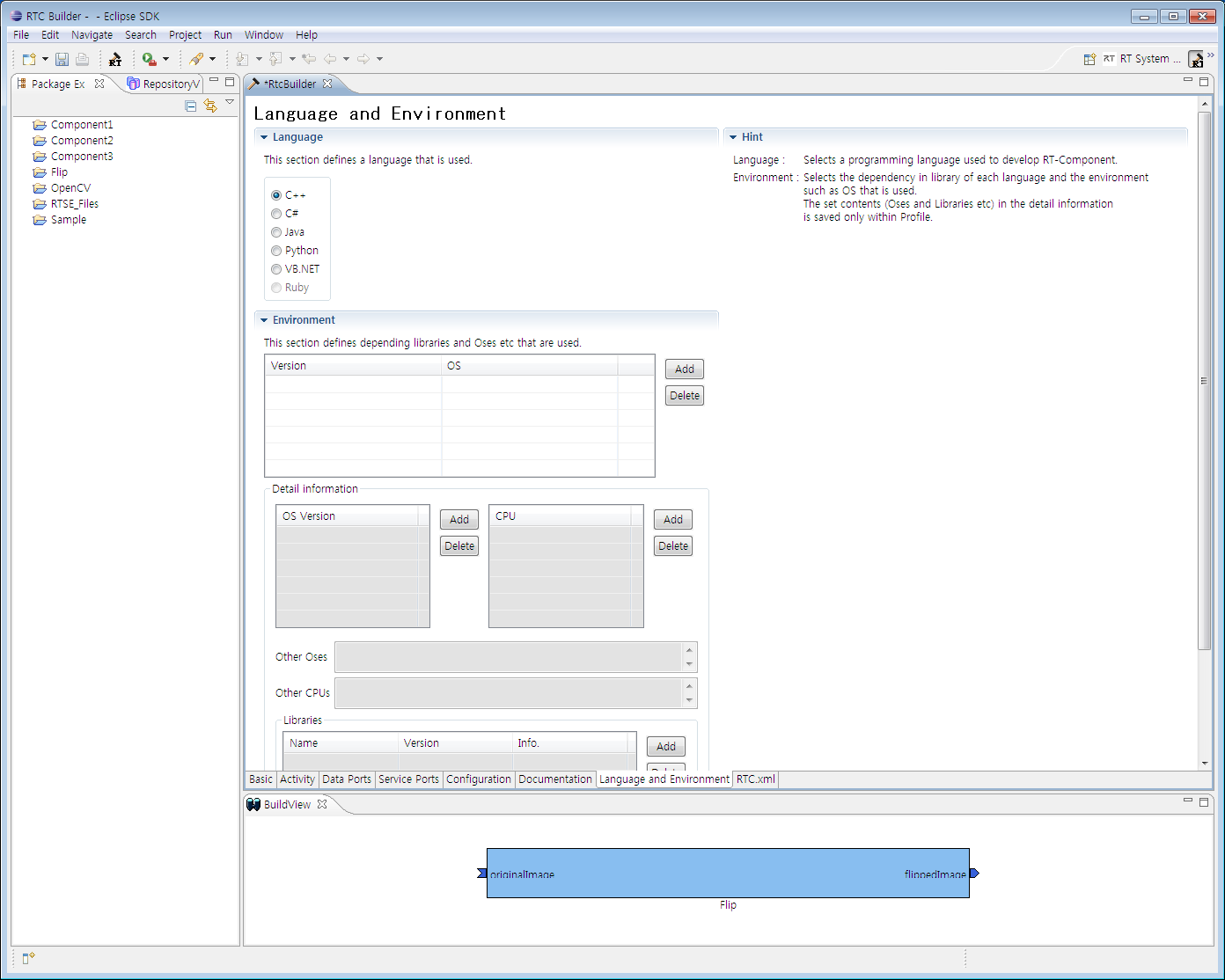Collapse all in Package Explorer
The image size is (1225, 980).
point(191,106)
